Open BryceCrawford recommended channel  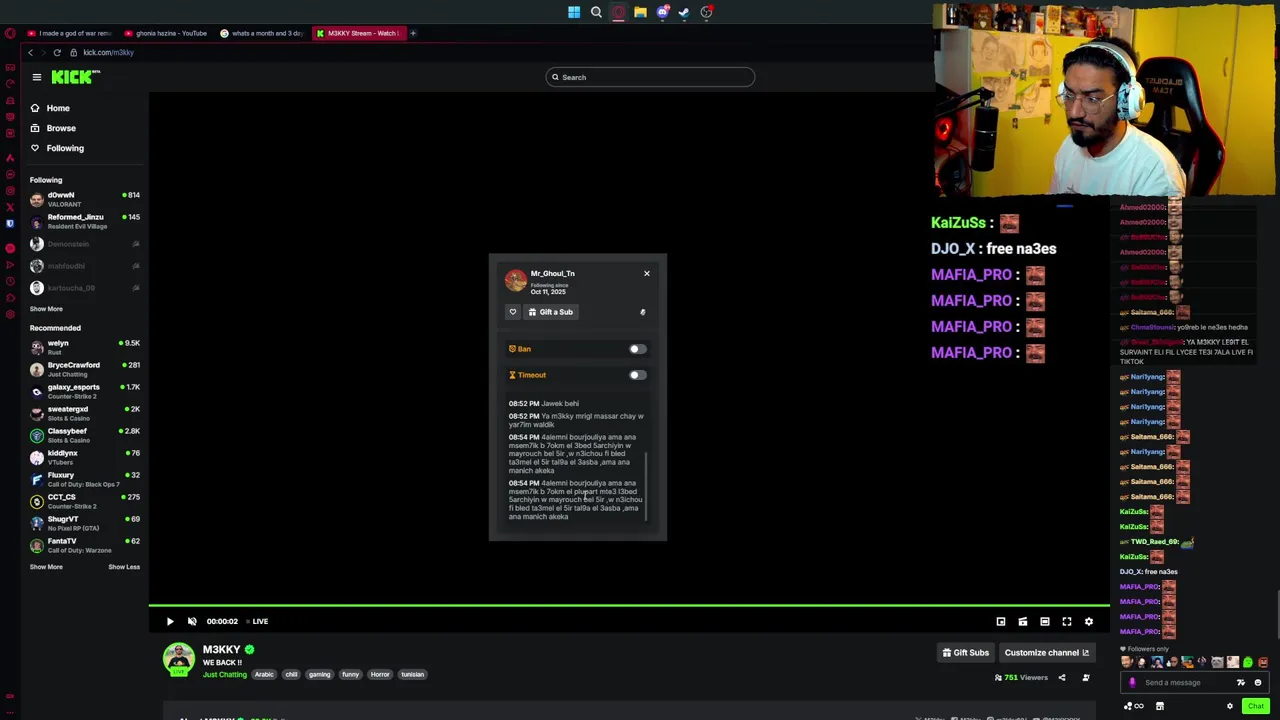[85, 369]
